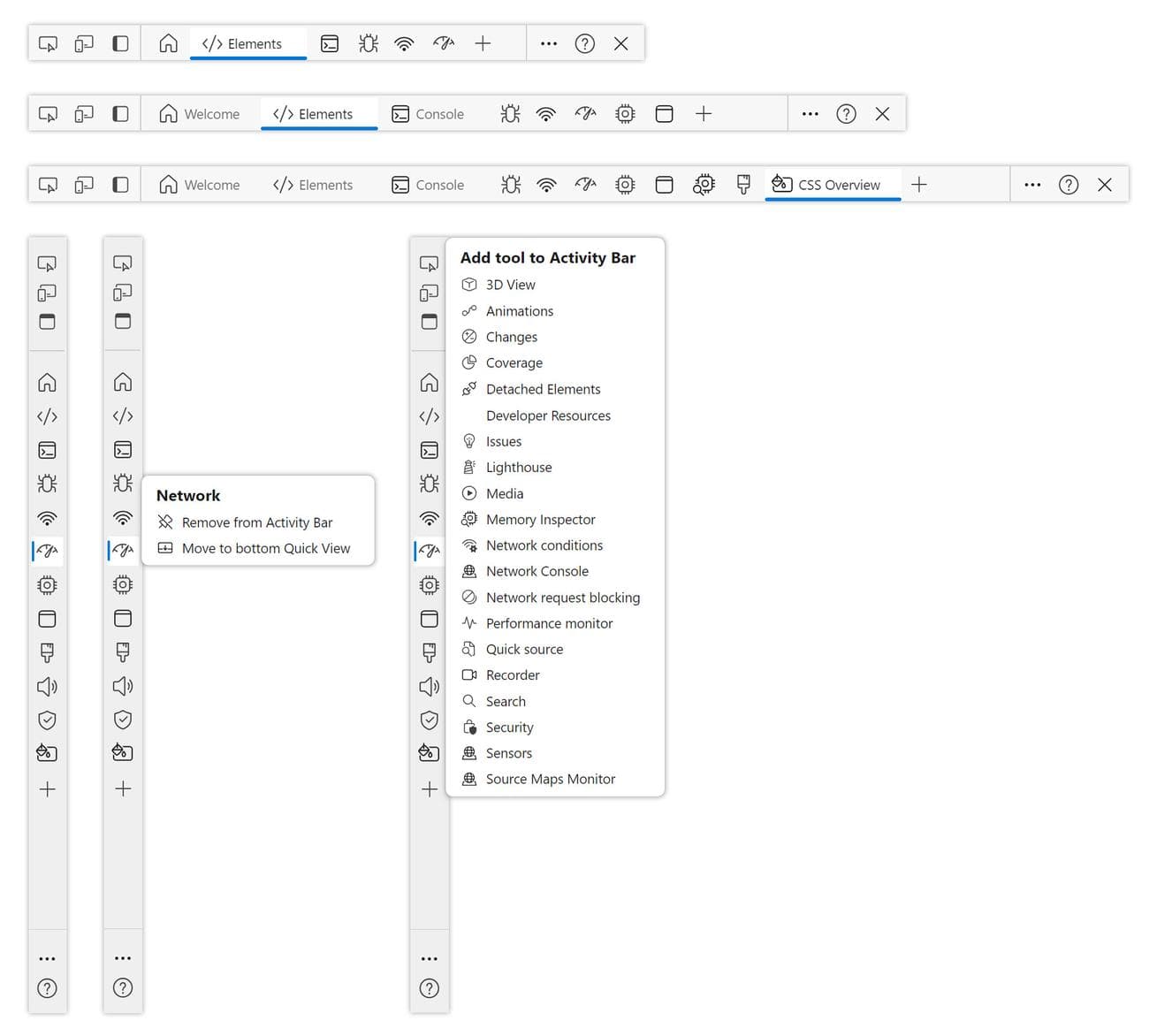The height and width of the screenshot is (1036, 1149).
Task: Click the 3D View cube icon in menu
Action: (x=469, y=285)
